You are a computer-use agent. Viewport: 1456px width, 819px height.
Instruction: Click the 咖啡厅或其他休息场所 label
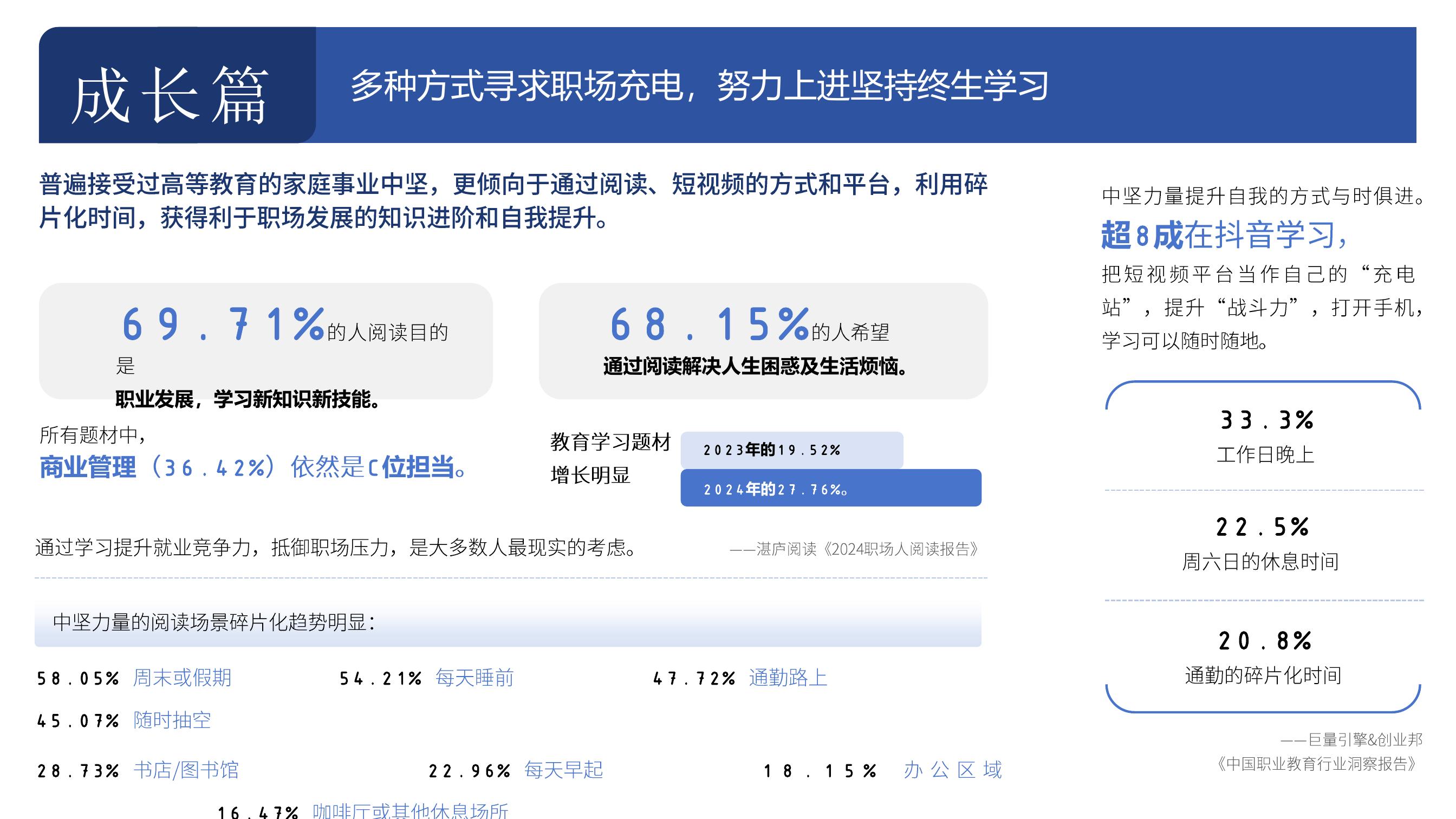pyautogui.click(x=411, y=810)
